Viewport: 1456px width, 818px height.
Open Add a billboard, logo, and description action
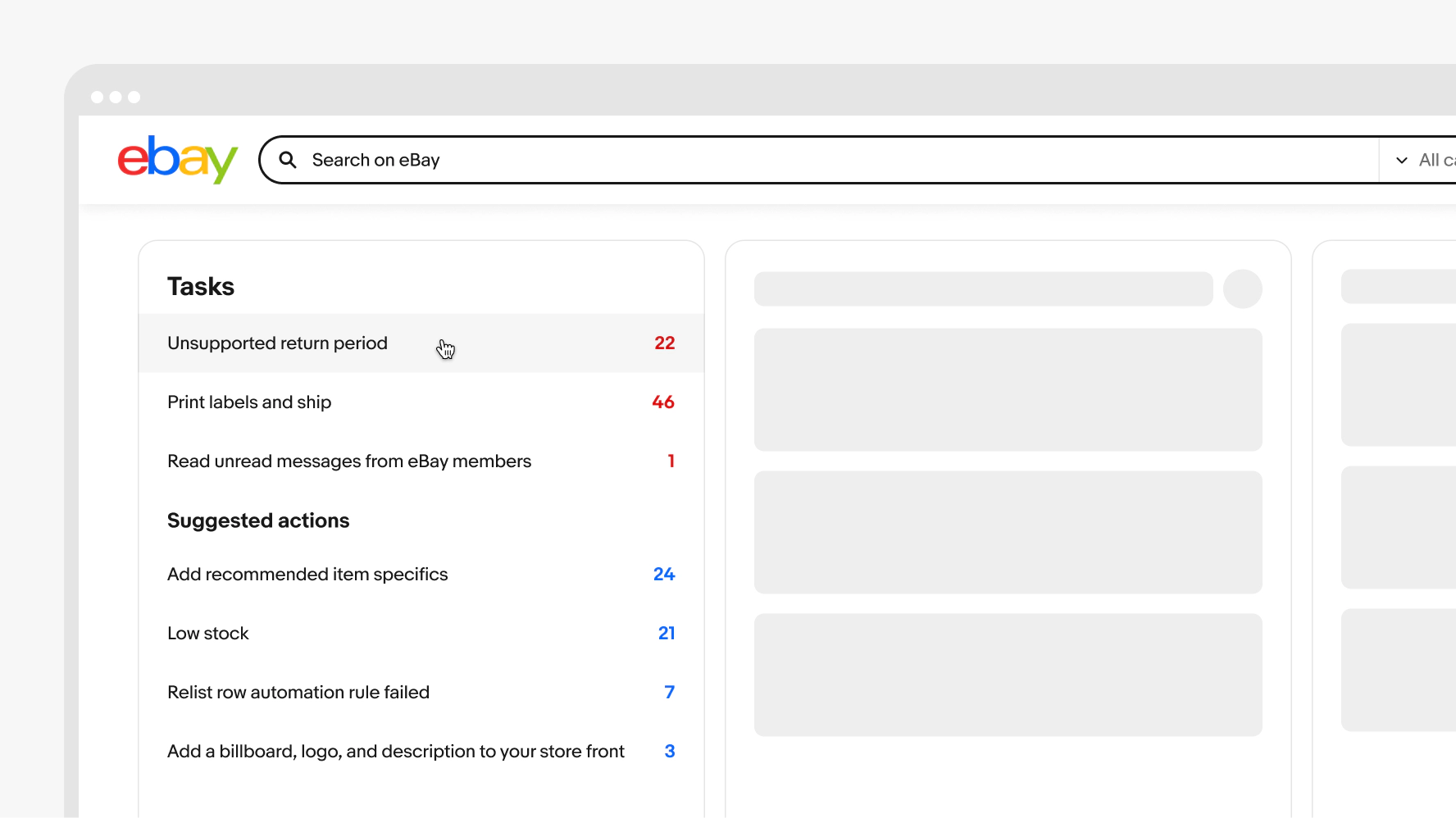pyautogui.click(x=421, y=751)
